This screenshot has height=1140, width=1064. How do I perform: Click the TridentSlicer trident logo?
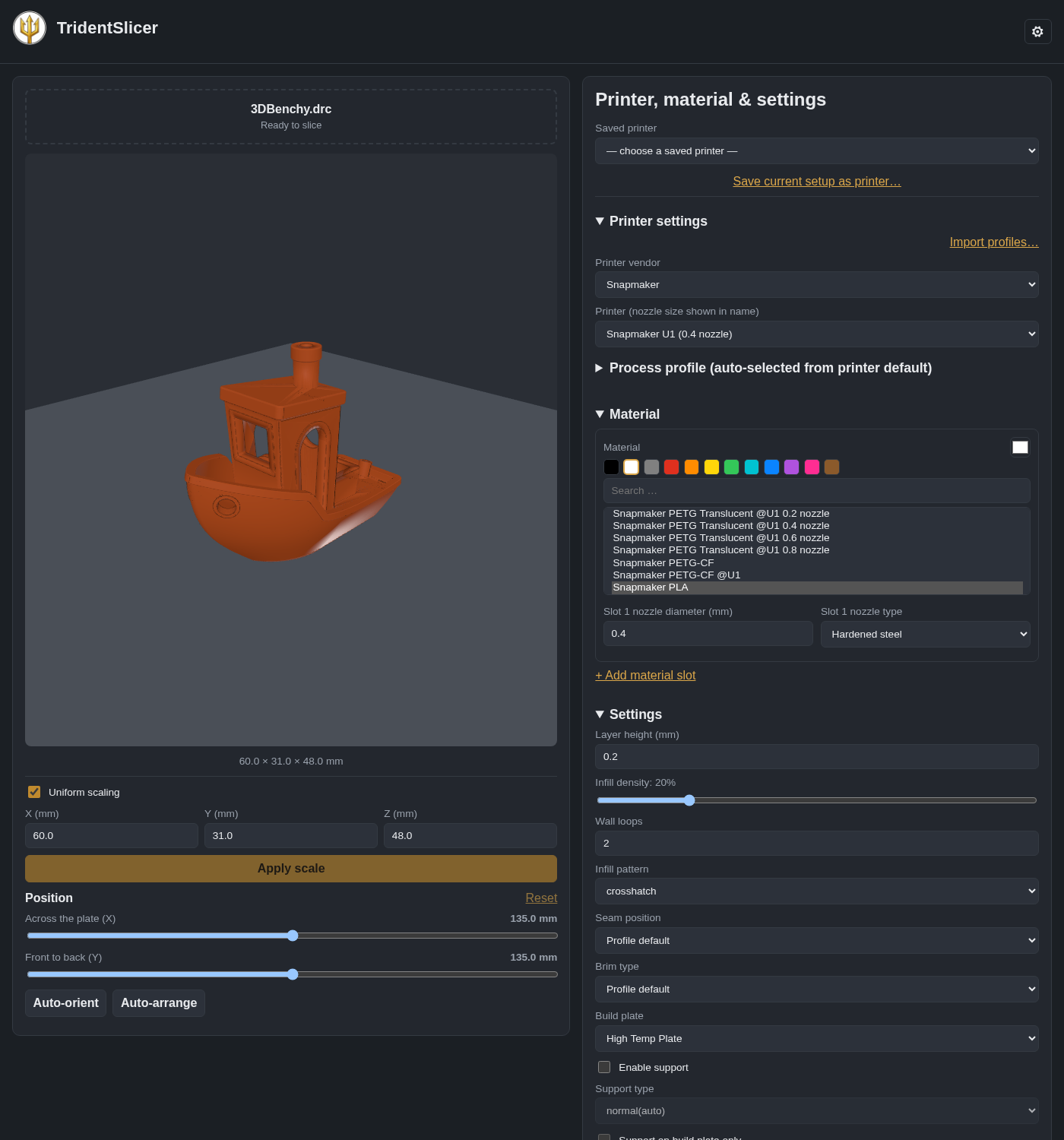(30, 28)
